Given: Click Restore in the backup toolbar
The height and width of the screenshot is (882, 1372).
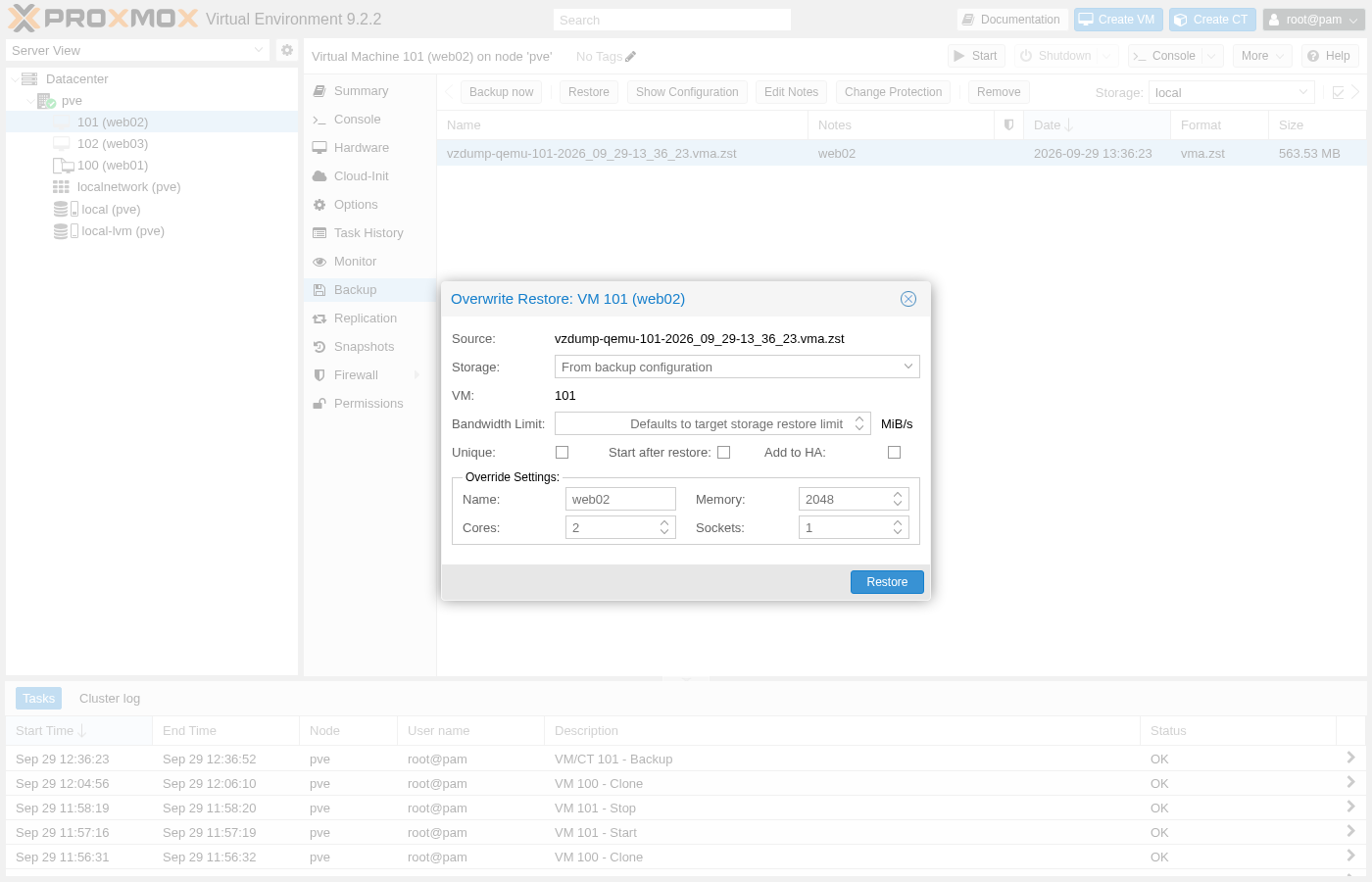Looking at the screenshot, I should coord(589,92).
